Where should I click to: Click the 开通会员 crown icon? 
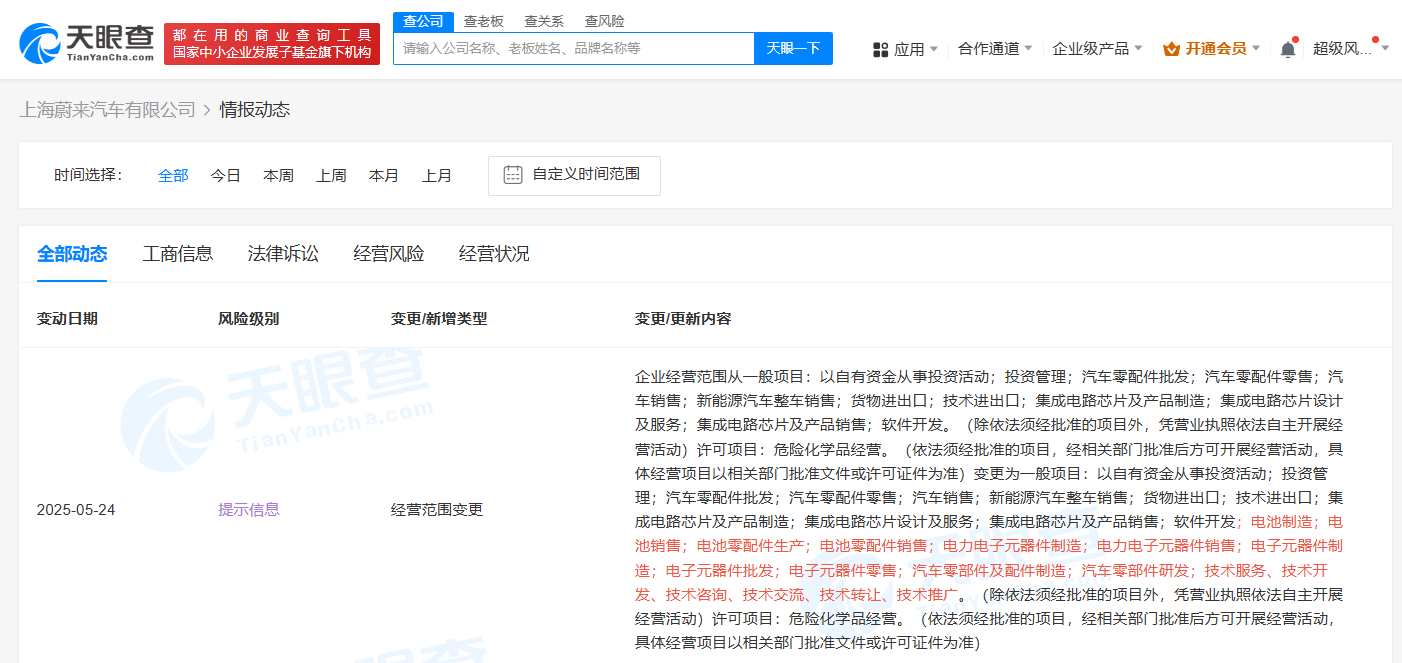pos(1172,49)
